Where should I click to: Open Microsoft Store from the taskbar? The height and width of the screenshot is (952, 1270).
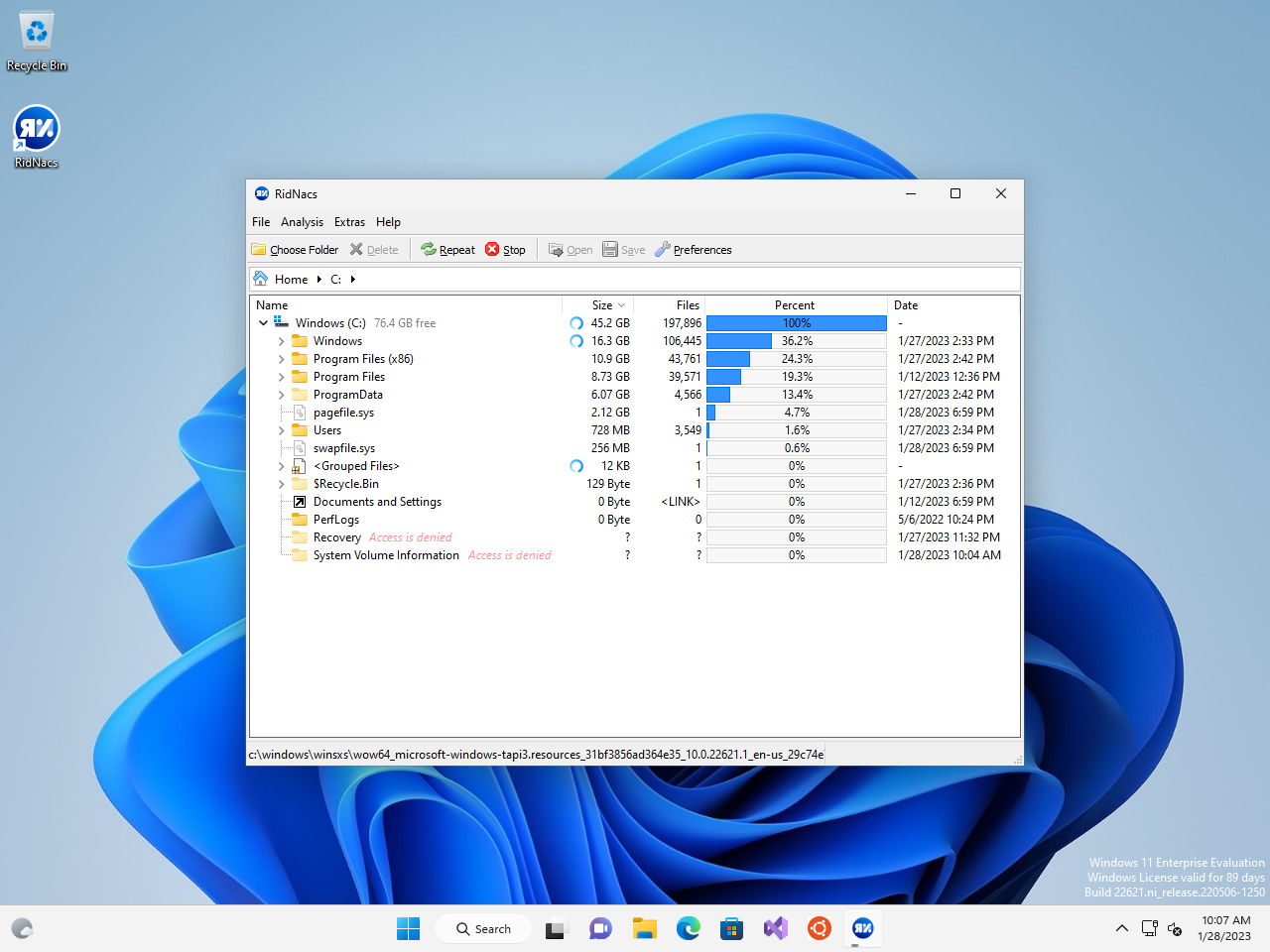(x=732, y=928)
